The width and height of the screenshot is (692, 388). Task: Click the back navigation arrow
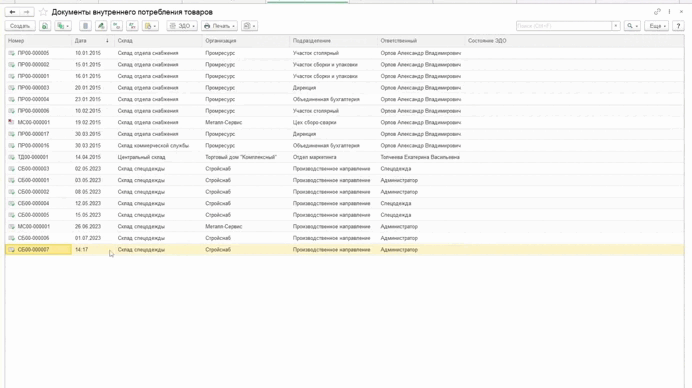coord(12,12)
